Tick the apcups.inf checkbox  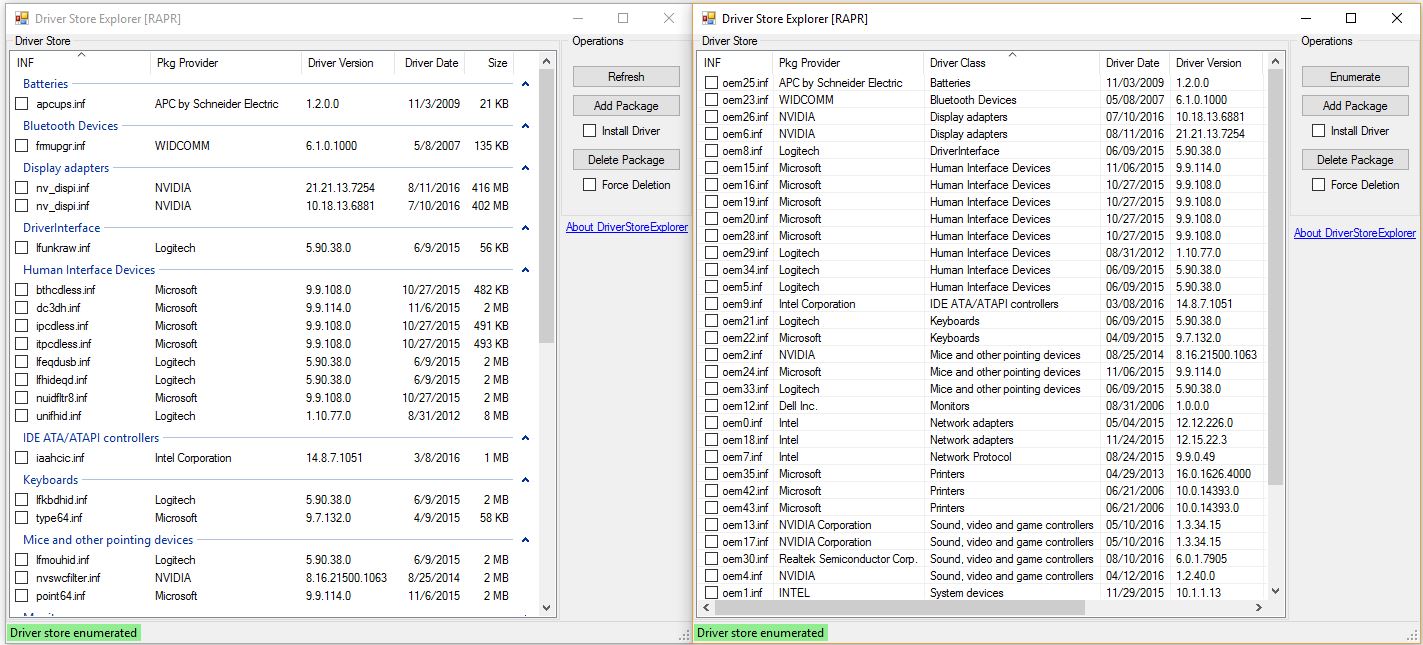click(x=22, y=104)
